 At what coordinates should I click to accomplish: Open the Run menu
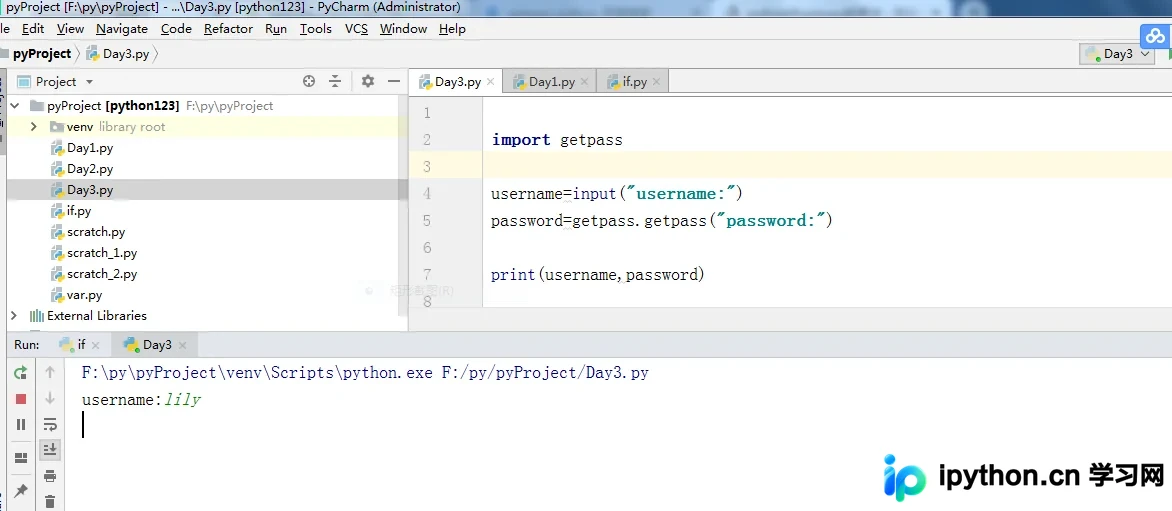pos(276,28)
